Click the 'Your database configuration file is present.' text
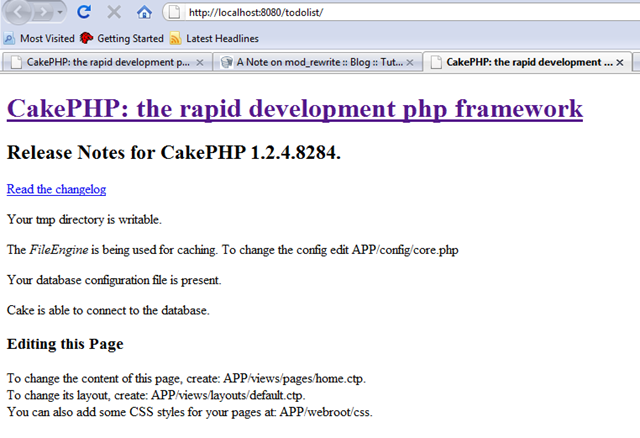The height and width of the screenshot is (438, 640). tap(114, 280)
